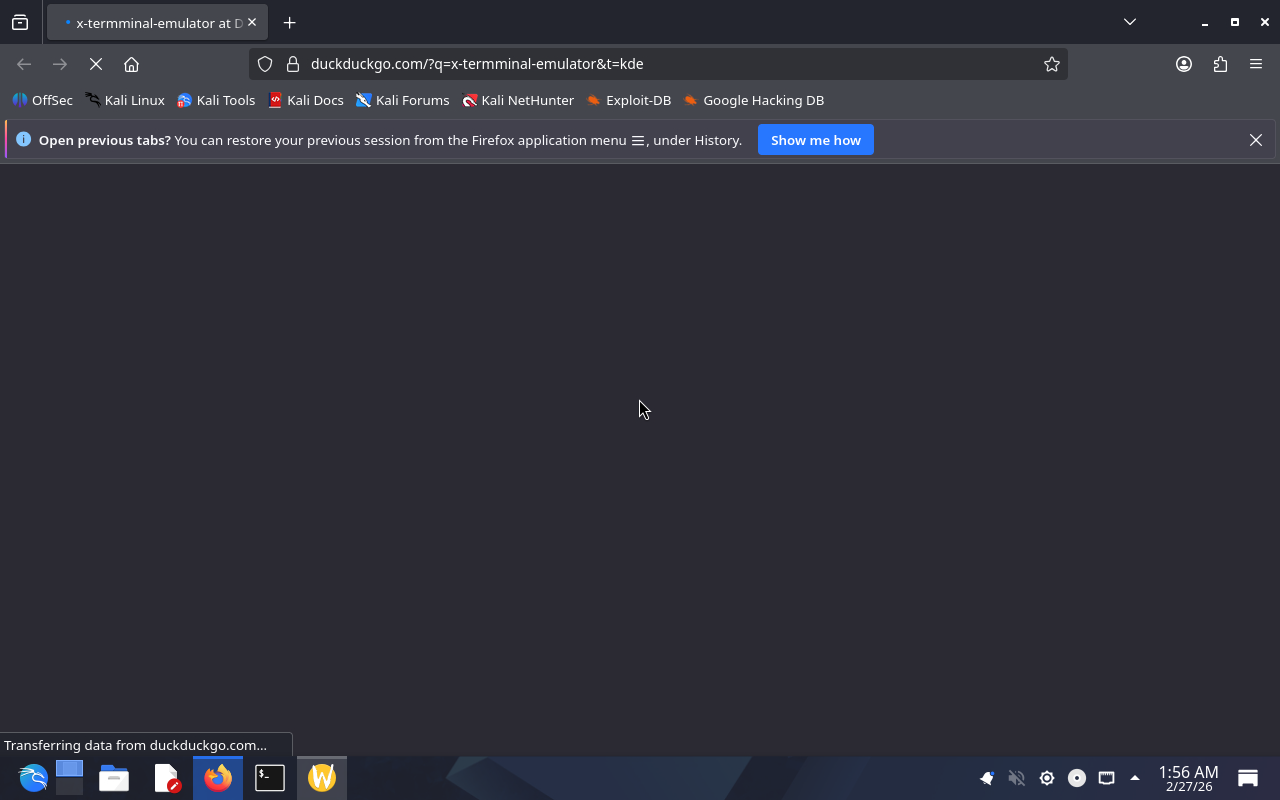Expand the list all tabs dropdown

tap(1129, 22)
